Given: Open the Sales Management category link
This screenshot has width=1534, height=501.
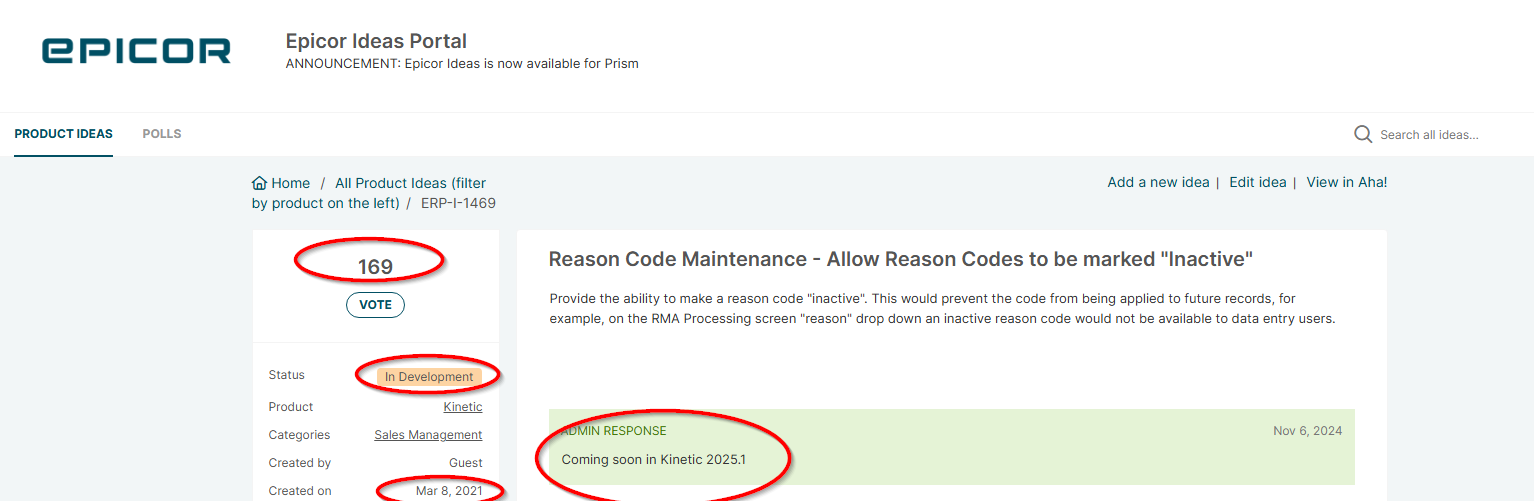Looking at the screenshot, I should click(x=428, y=435).
